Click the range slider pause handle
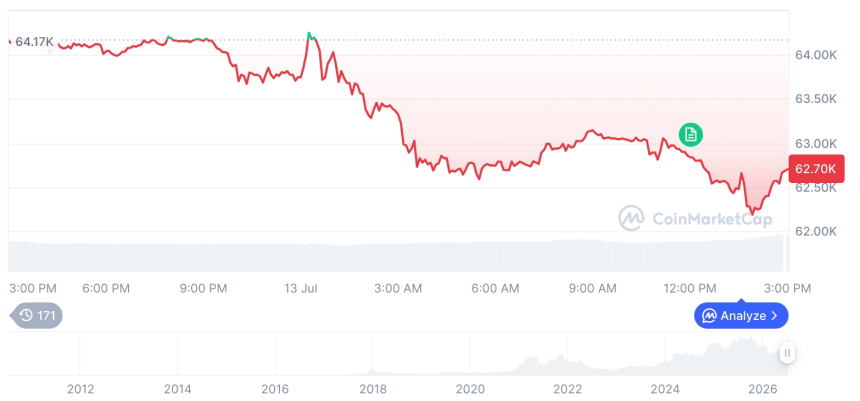860x401 pixels. tap(787, 353)
